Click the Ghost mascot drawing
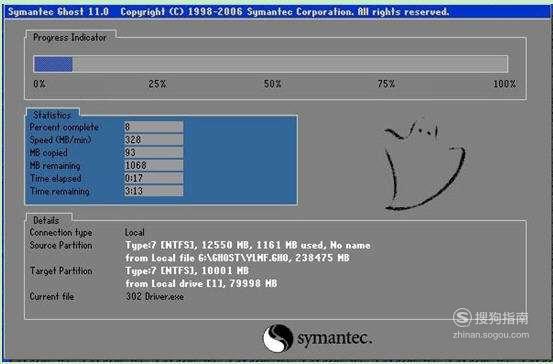Screen dimensions: 553x364 424,163
